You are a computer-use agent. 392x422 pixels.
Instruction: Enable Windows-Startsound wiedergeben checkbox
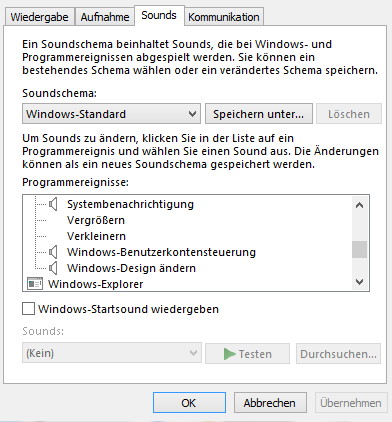[x=28, y=309]
